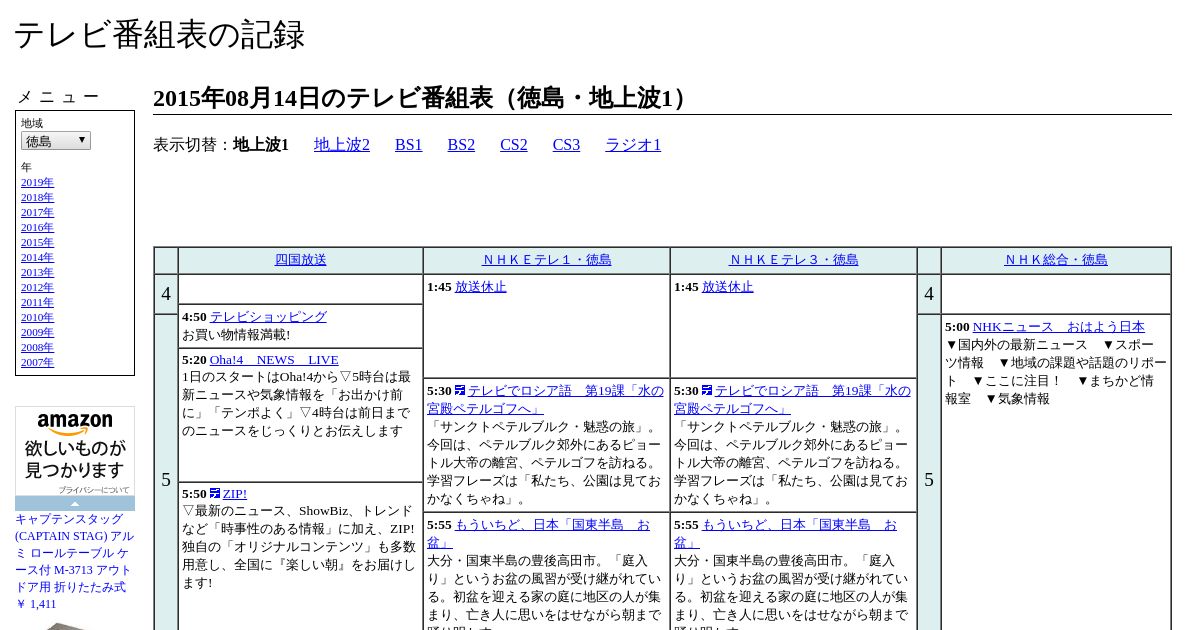Open year 2017年 archive
1200x630 pixels.
(x=38, y=212)
